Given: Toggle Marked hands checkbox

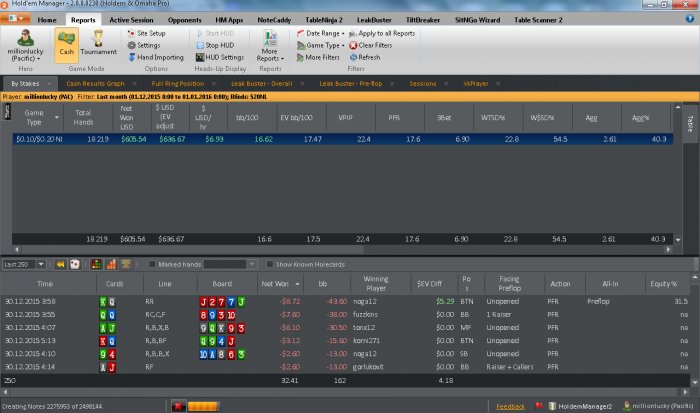Looking at the screenshot, I should pyautogui.click(x=152, y=264).
